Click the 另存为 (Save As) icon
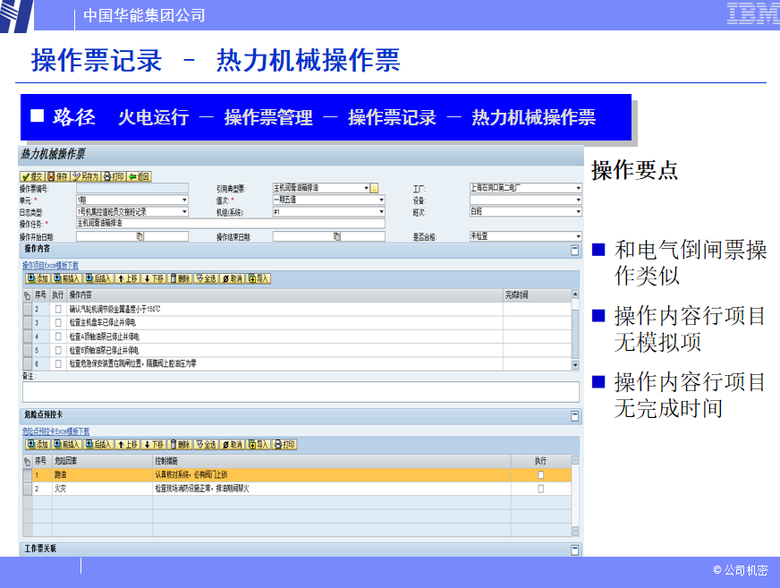Viewport: 780px width, 588px height. pyautogui.click(x=85, y=176)
